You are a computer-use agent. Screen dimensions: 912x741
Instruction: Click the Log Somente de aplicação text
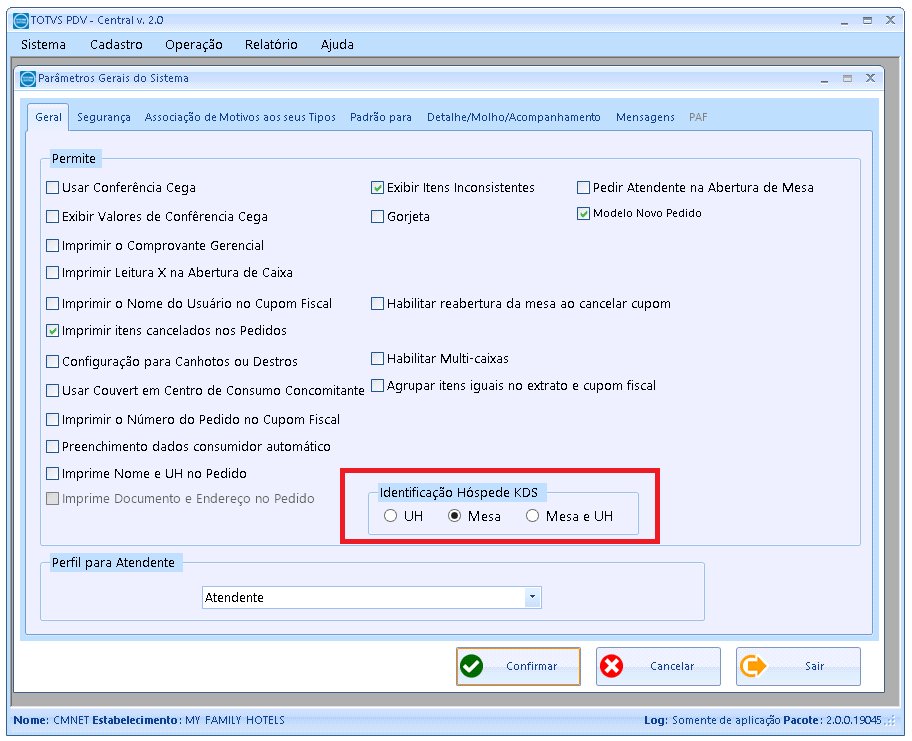click(712, 720)
